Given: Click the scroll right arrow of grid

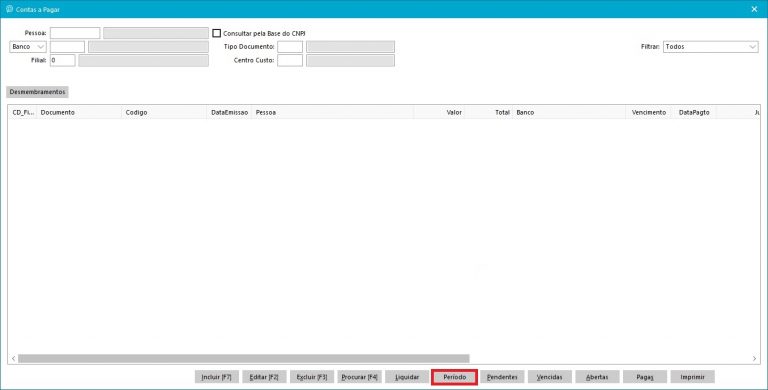Looking at the screenshot, I should tap(754, 359).
